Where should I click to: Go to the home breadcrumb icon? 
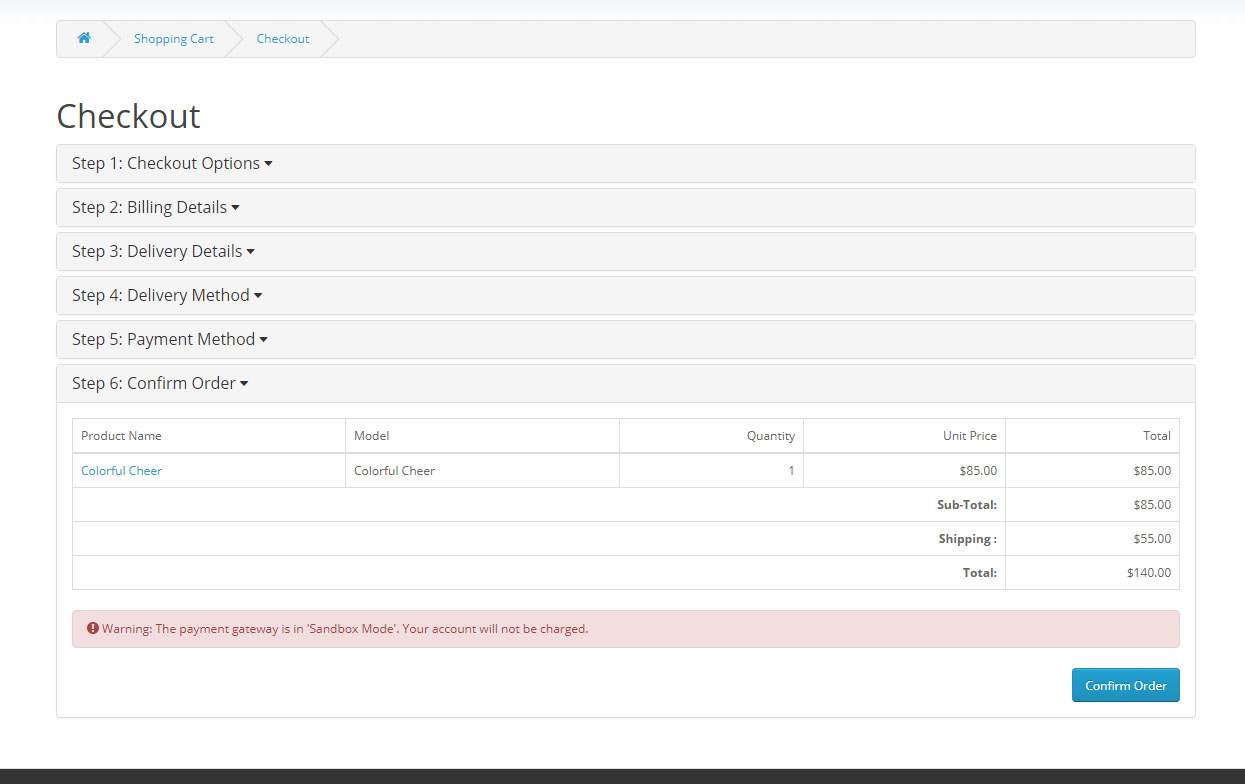tap(84, 38)
